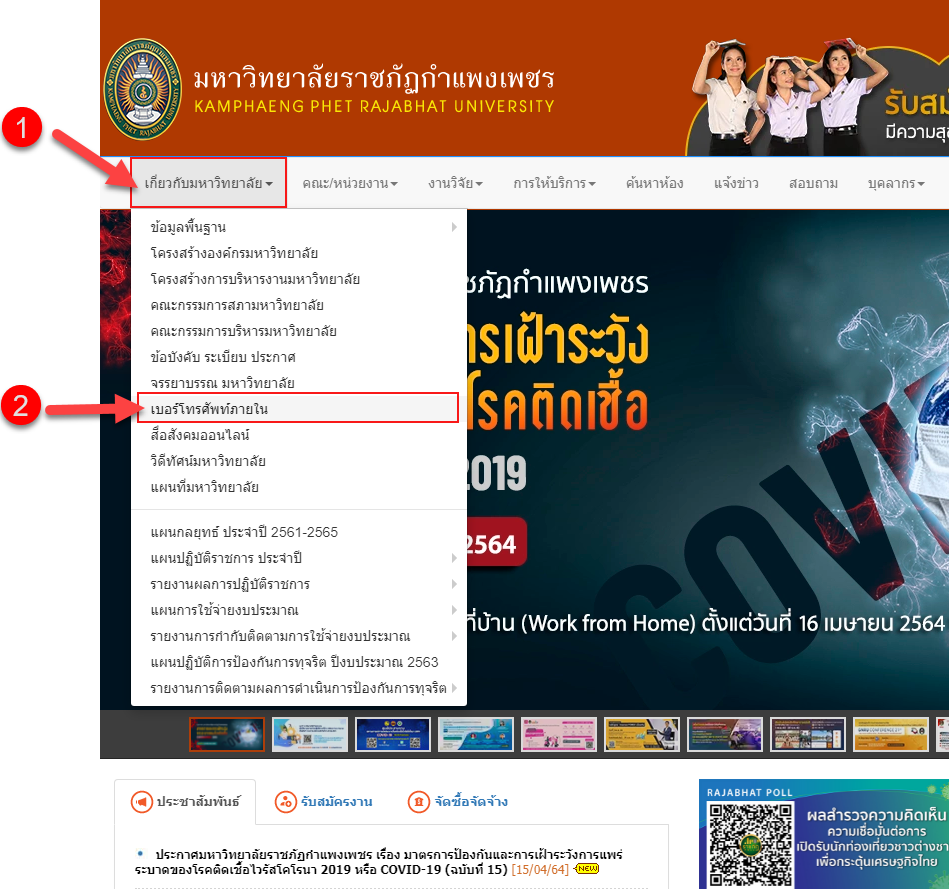Viewport: 949px width, 889px height.
Task: Expand รายงานการติดตามผลการดำเนินการป้องกันการทุจริต submenu arrow
Action: pyautogui.click(x=454, y=688)
